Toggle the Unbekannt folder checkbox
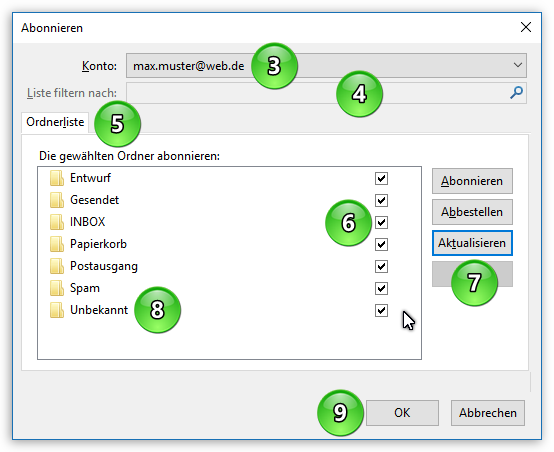The image size is (554, 452). [x=381, y=311]
